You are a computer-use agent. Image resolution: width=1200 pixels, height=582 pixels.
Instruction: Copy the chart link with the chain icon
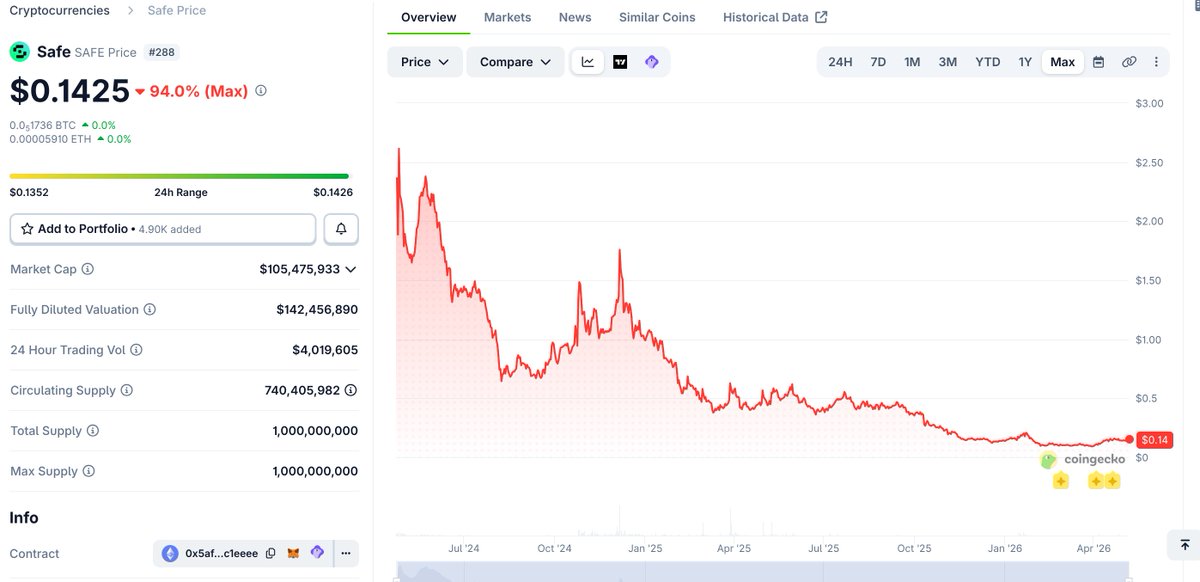1129,62
